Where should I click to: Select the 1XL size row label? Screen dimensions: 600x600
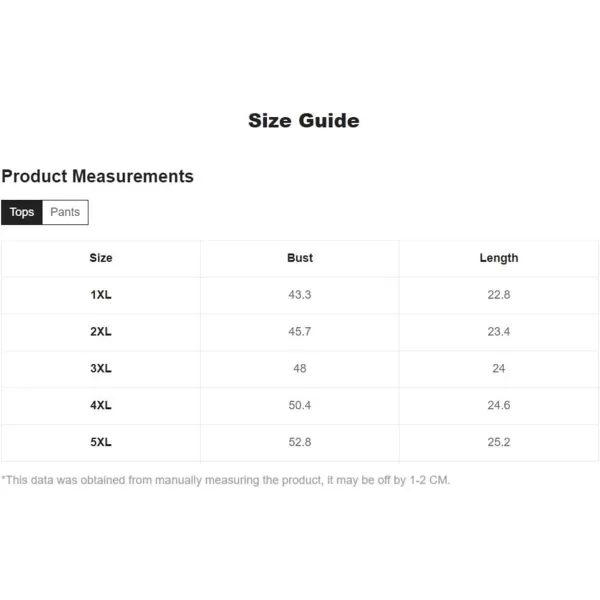101,295
